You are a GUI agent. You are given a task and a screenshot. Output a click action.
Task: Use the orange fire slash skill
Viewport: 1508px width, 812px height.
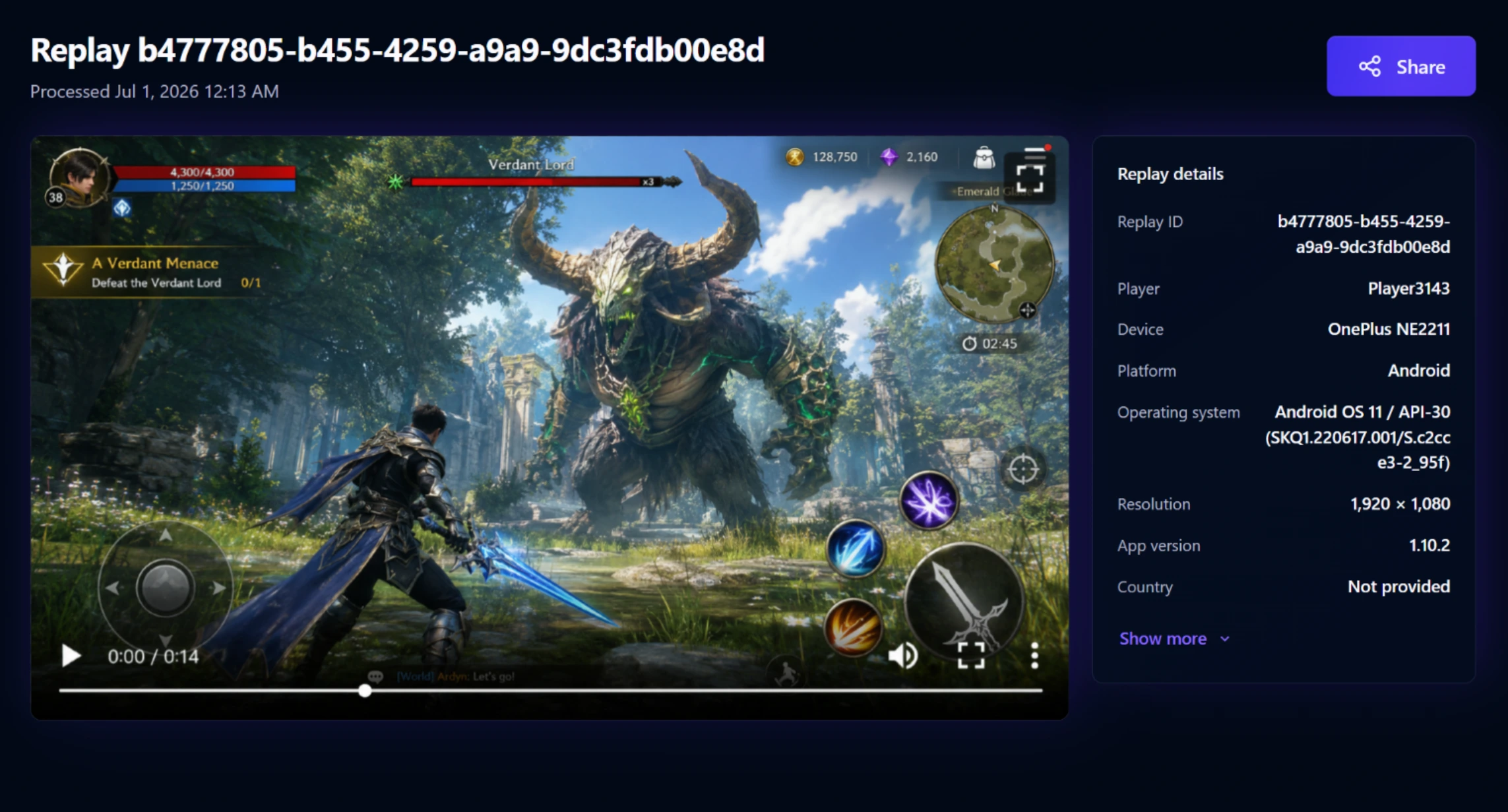click(x=853, y=628)
